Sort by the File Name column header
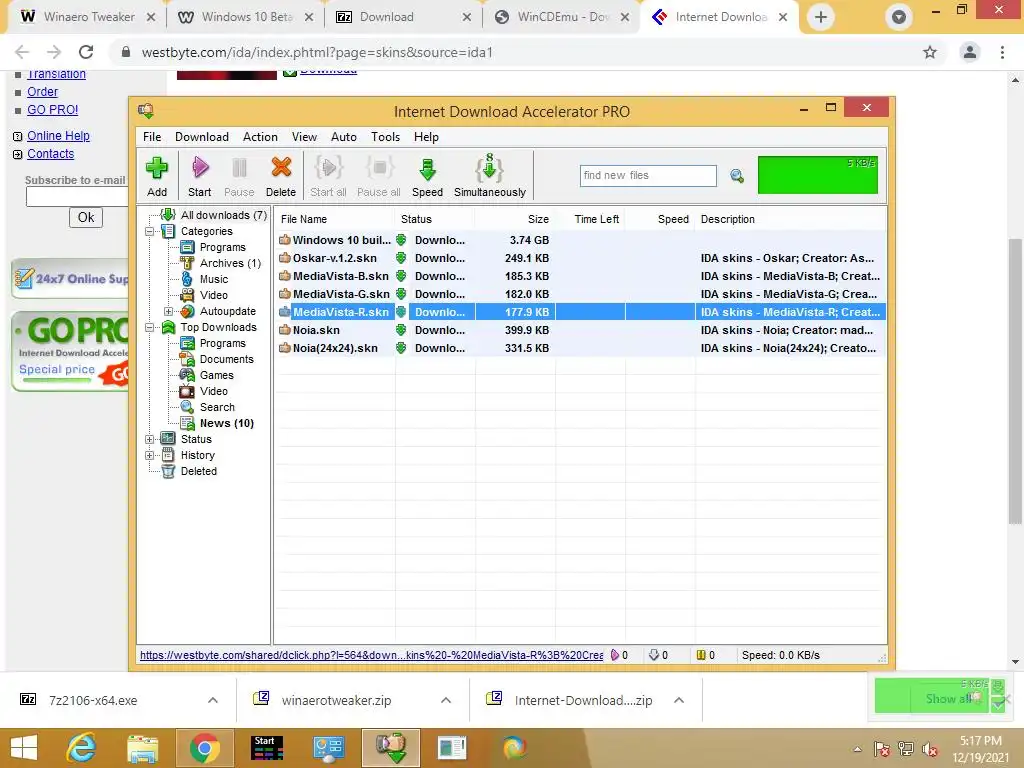Screen dimensions: 1024x768 point(335,219)
